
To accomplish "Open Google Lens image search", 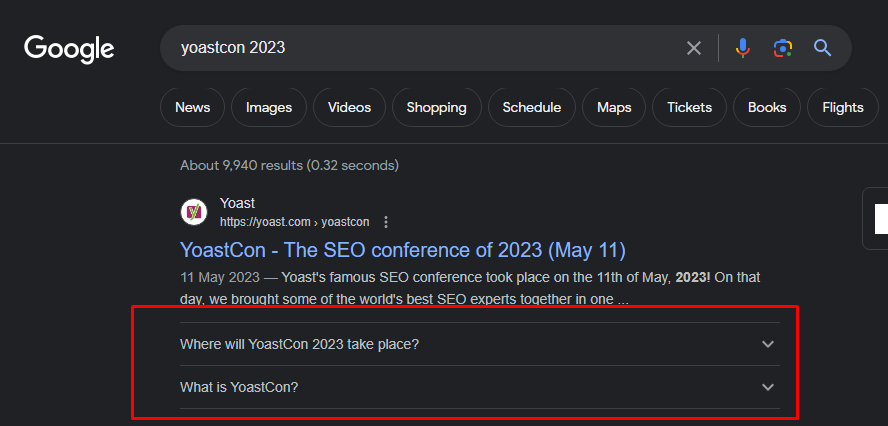I will (x=782, y=48).
